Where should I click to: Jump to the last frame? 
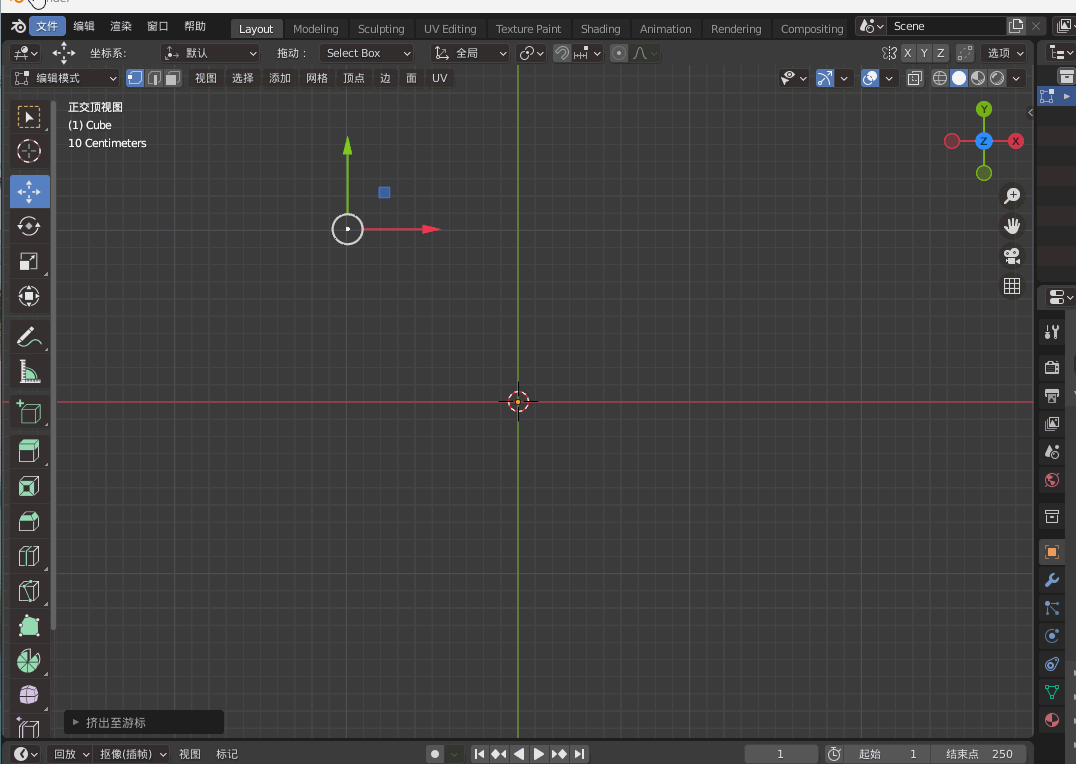click(x=579, y=754)
